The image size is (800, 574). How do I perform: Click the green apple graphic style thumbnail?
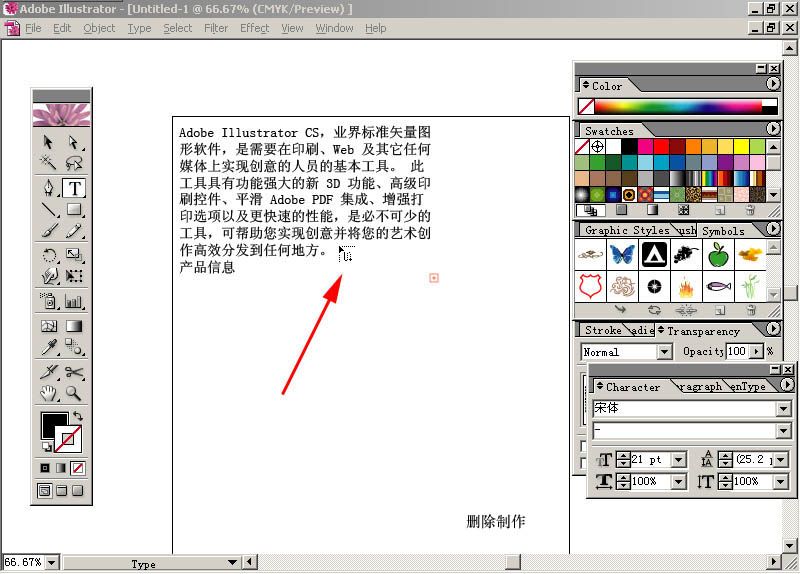click(x=718, y=254)
